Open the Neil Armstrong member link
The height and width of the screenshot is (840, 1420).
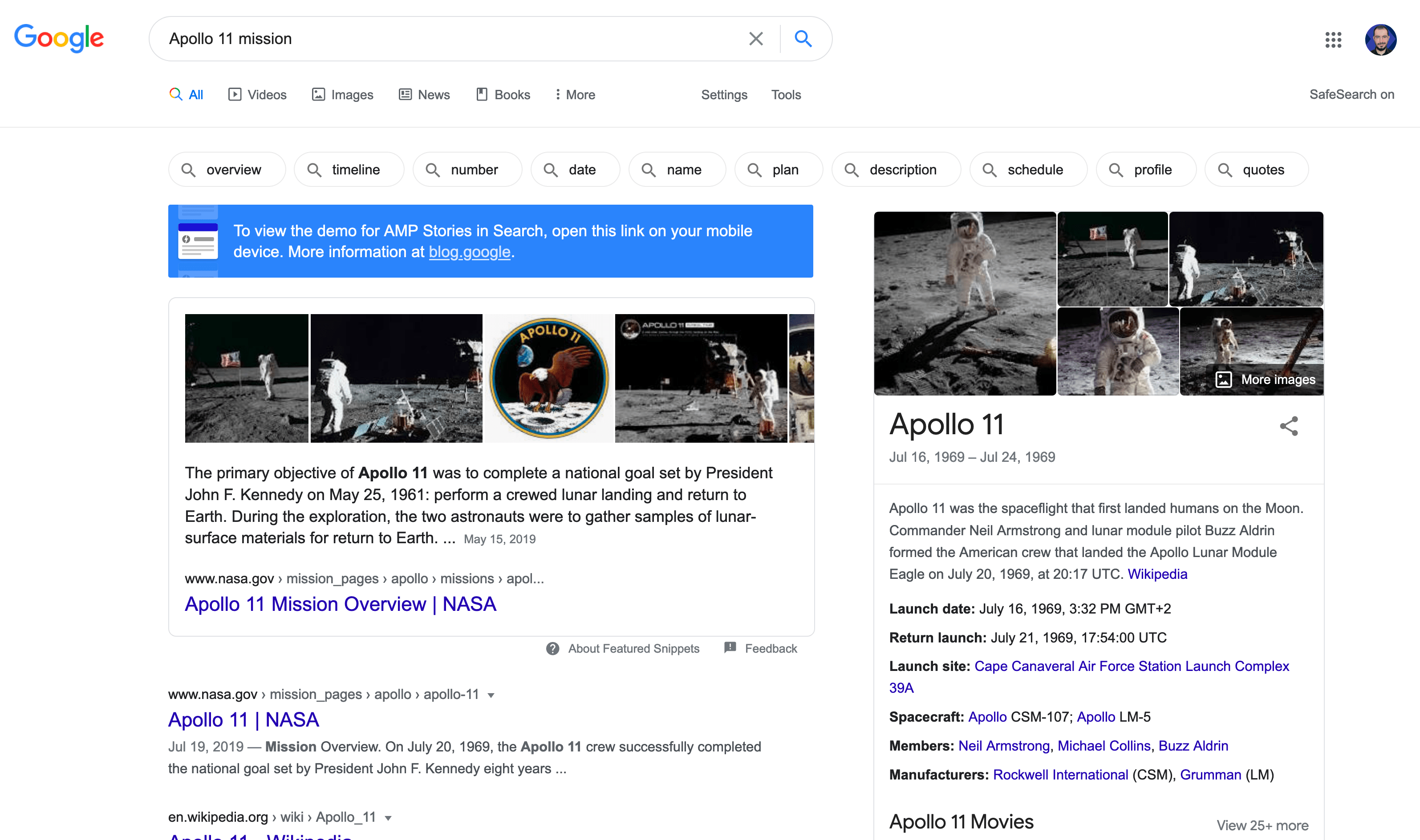[1004, 746]
